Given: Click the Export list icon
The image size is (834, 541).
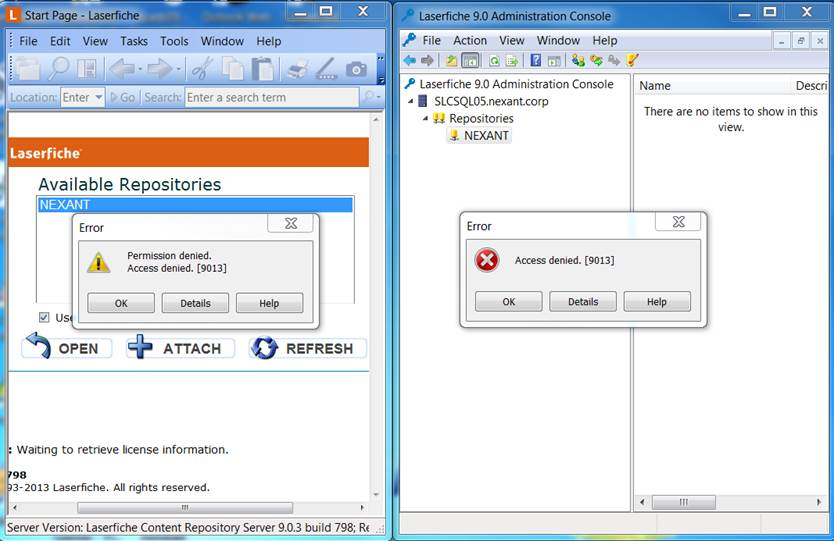Looking at the screenshot, I should [x=512, y=61].
